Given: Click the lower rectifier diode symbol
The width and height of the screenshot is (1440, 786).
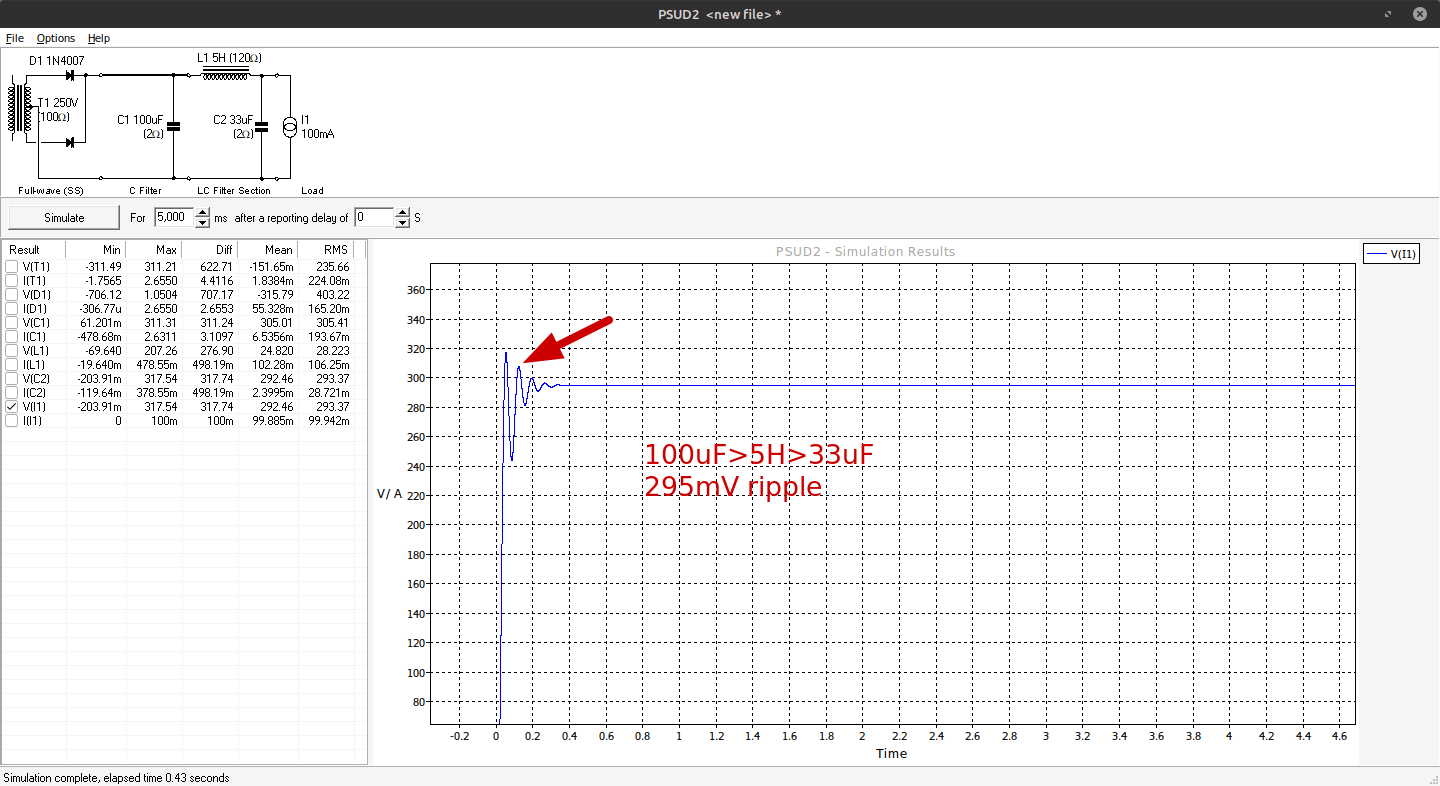Looking at the screenshot, I should click(70, 143).
